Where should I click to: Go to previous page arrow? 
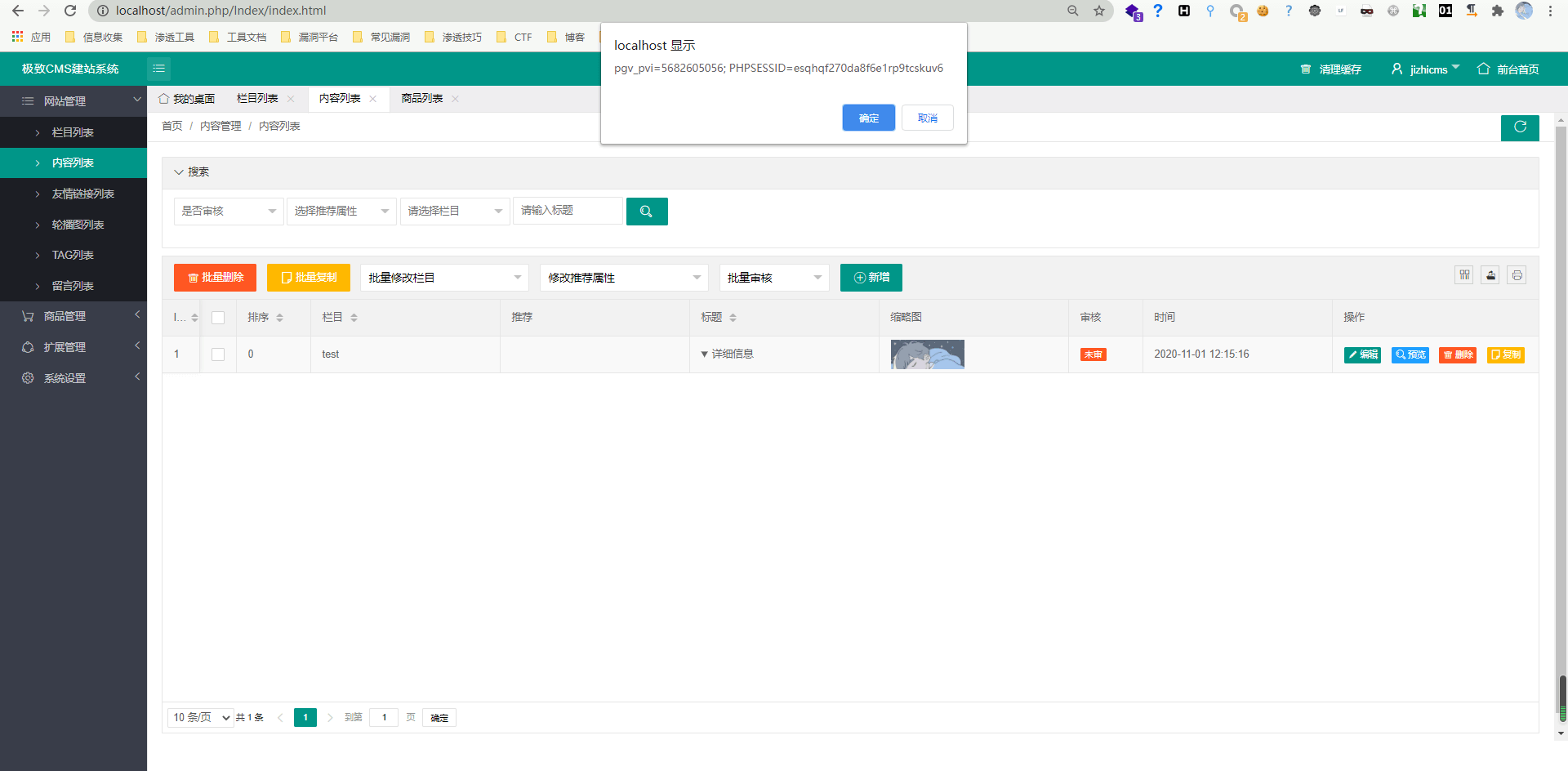(280, 718)
